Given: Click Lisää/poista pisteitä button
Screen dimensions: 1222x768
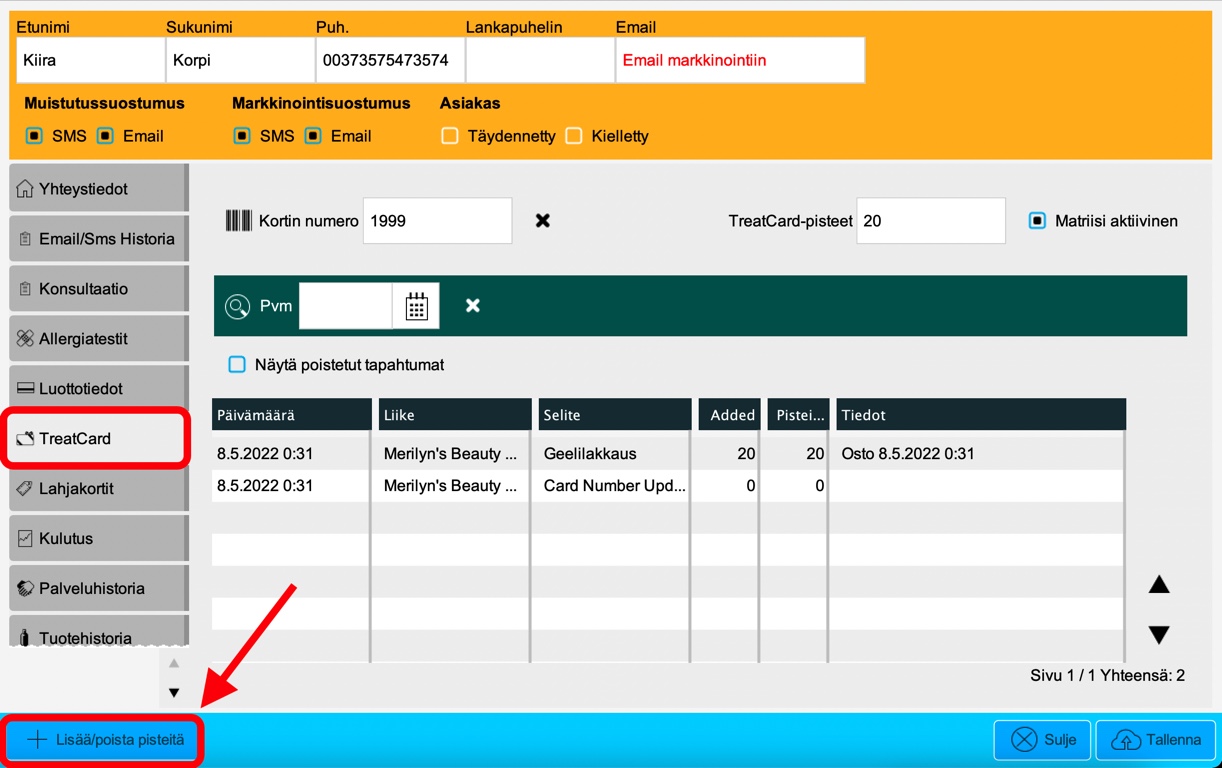Looking at the screenshot, I should [103, 740].
